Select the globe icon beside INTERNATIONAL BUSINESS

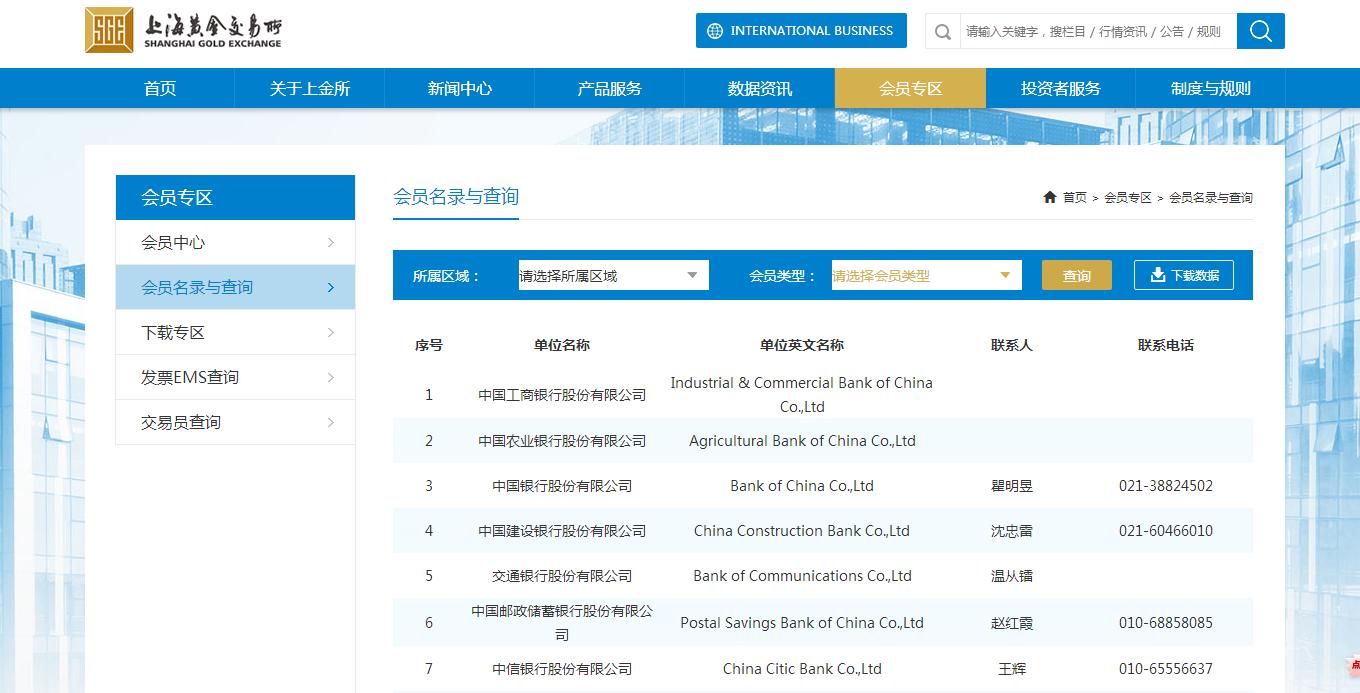712,30
